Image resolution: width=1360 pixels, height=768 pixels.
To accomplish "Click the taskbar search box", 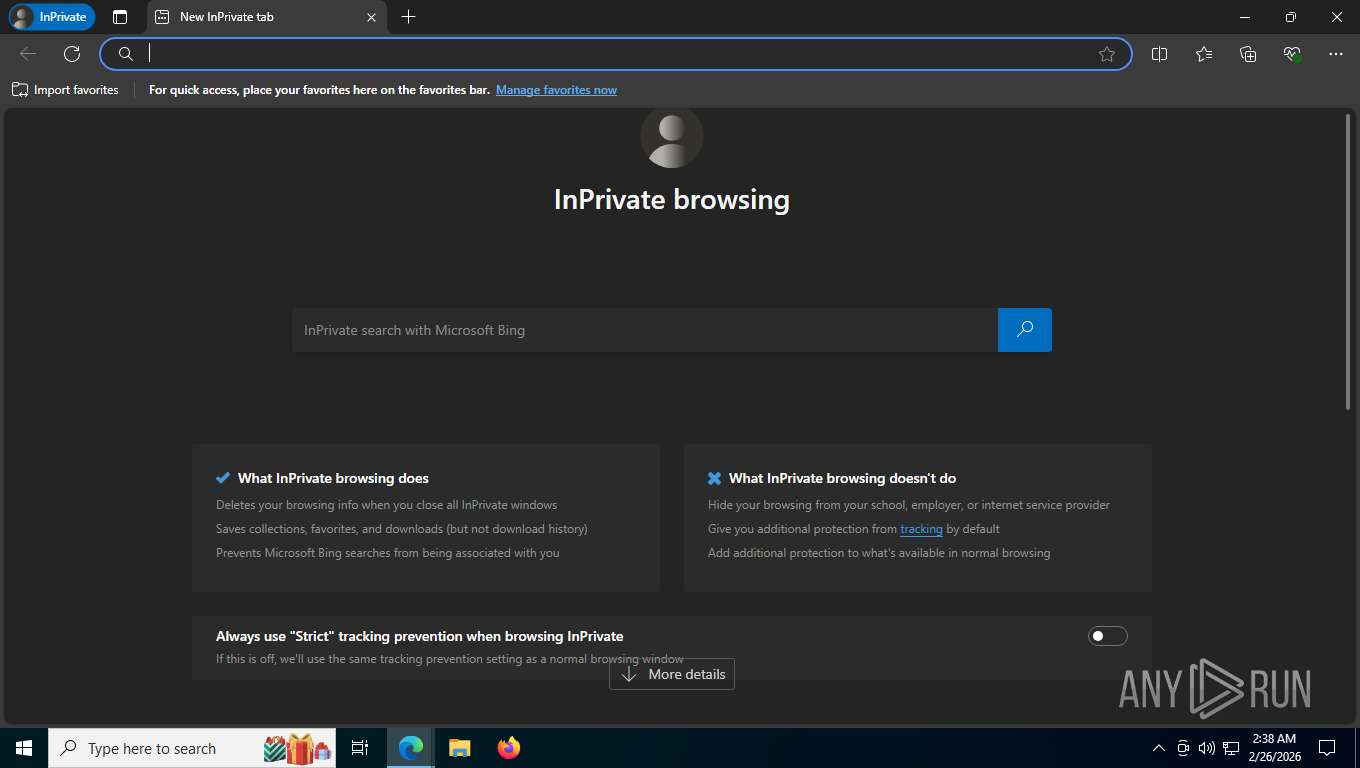I will coord(193,748).
